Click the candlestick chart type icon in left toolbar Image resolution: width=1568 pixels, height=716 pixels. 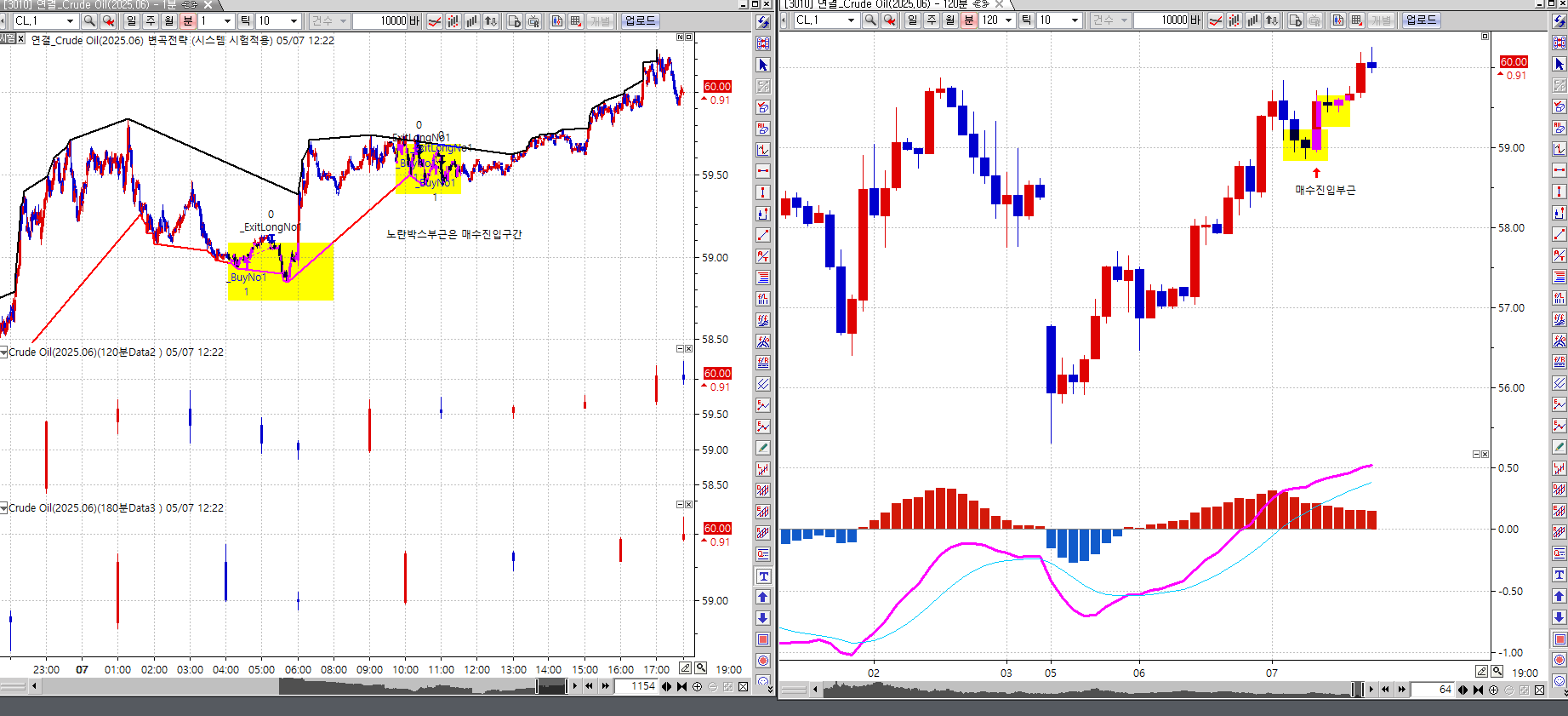(453, 20)
